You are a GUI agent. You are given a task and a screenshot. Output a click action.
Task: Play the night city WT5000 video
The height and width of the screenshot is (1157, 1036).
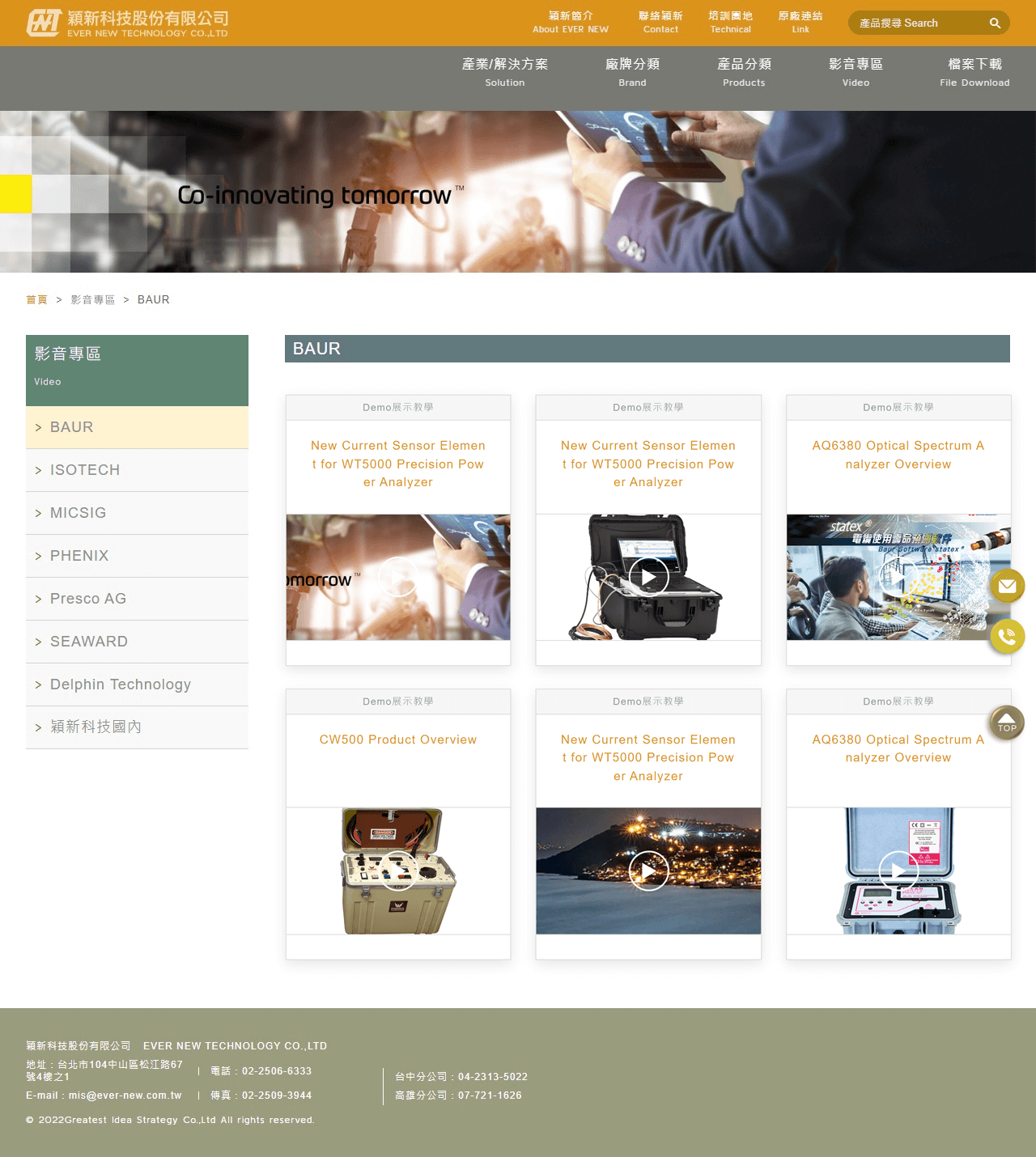pos(648,871)
